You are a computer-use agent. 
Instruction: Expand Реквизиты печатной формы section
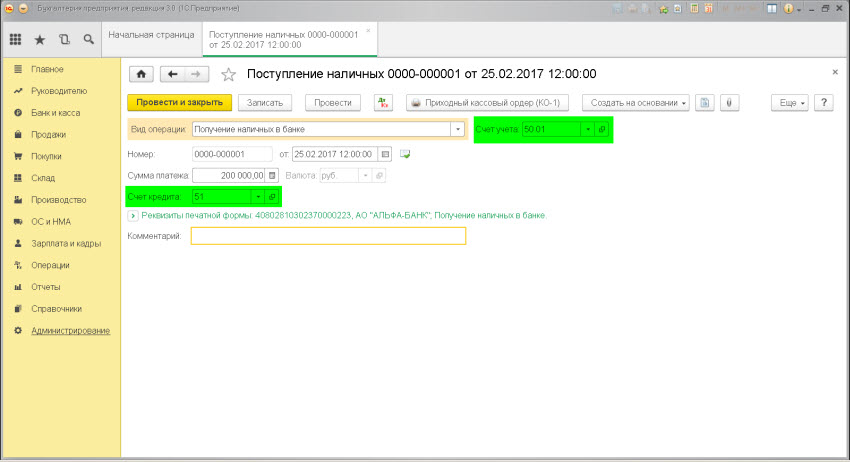[x=133, y=216]
